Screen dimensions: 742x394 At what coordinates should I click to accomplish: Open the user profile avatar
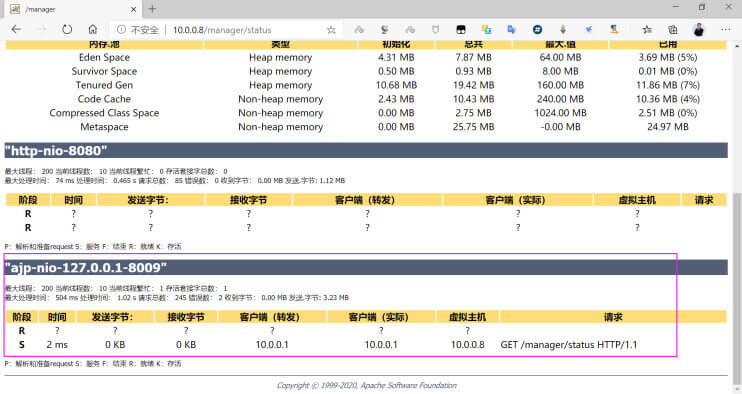699,30
